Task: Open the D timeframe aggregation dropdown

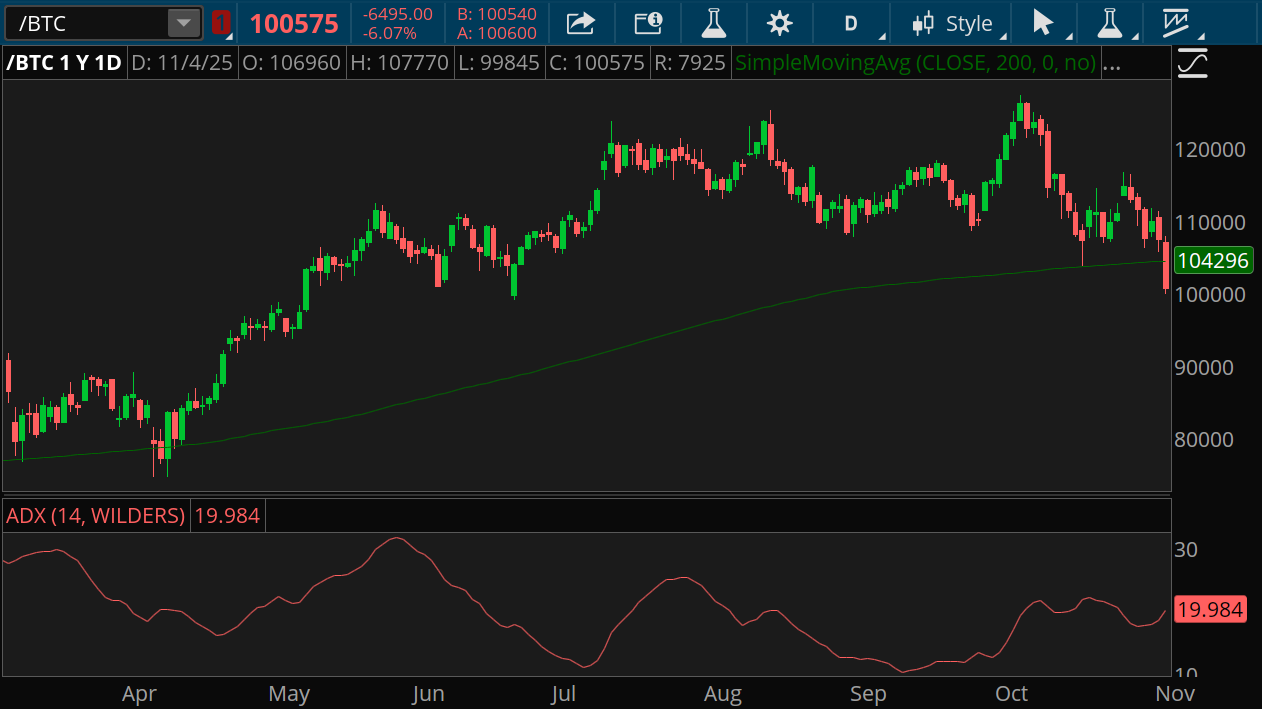Action: tap(851, 23)
